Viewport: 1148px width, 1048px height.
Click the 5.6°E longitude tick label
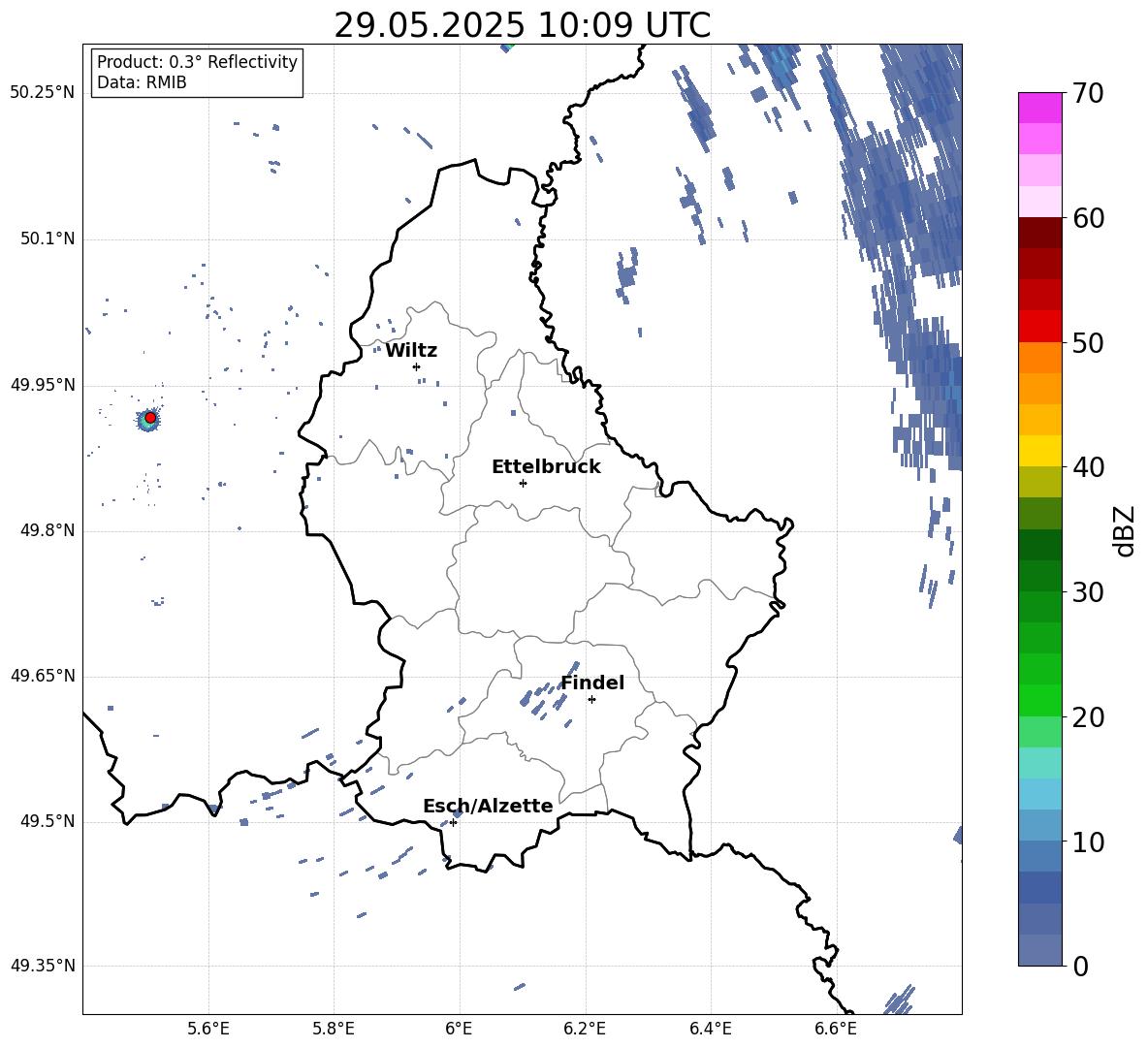tap(208, 1030)
